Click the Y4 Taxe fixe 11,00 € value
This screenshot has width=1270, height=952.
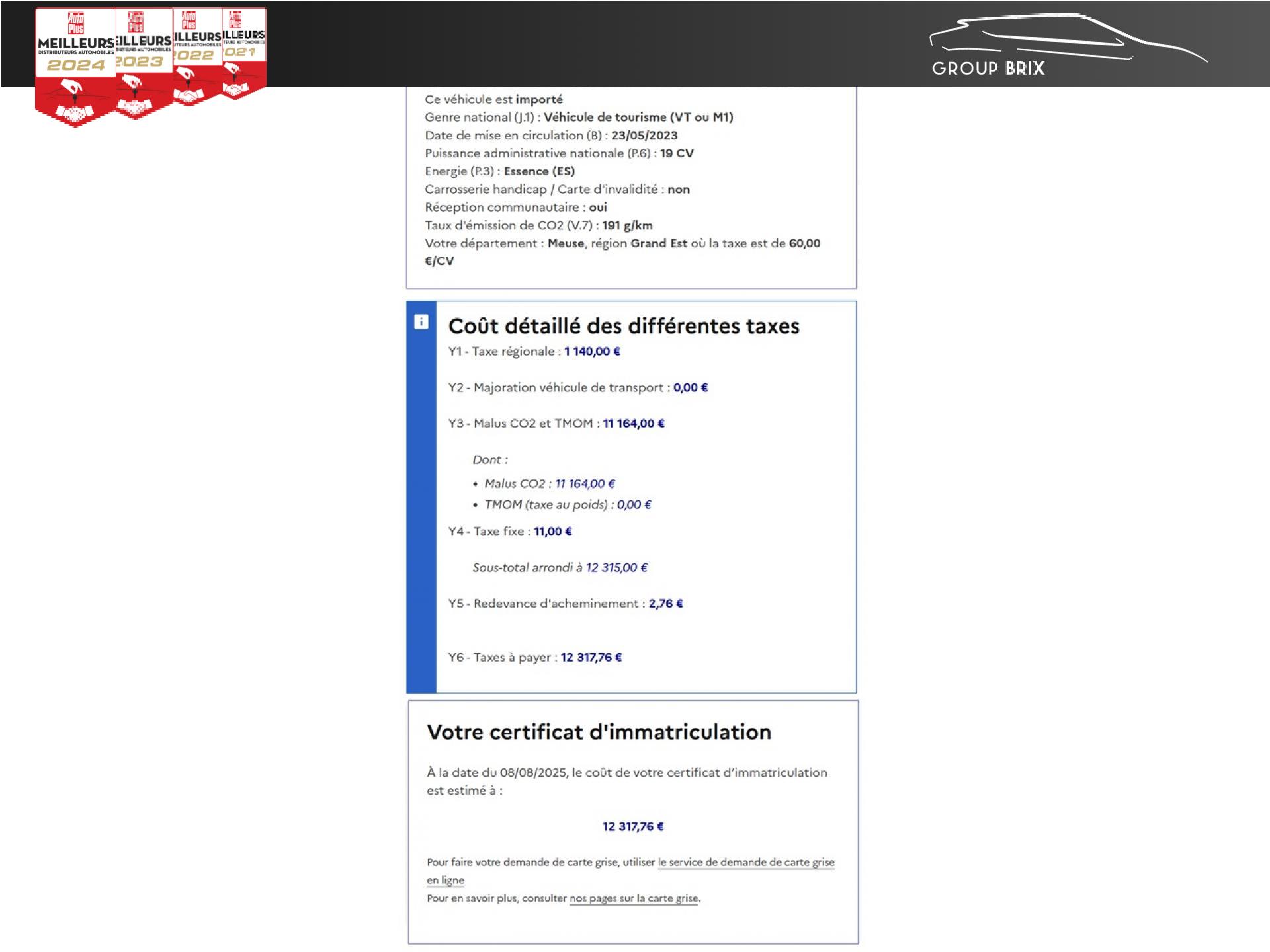tap(553, 532)
